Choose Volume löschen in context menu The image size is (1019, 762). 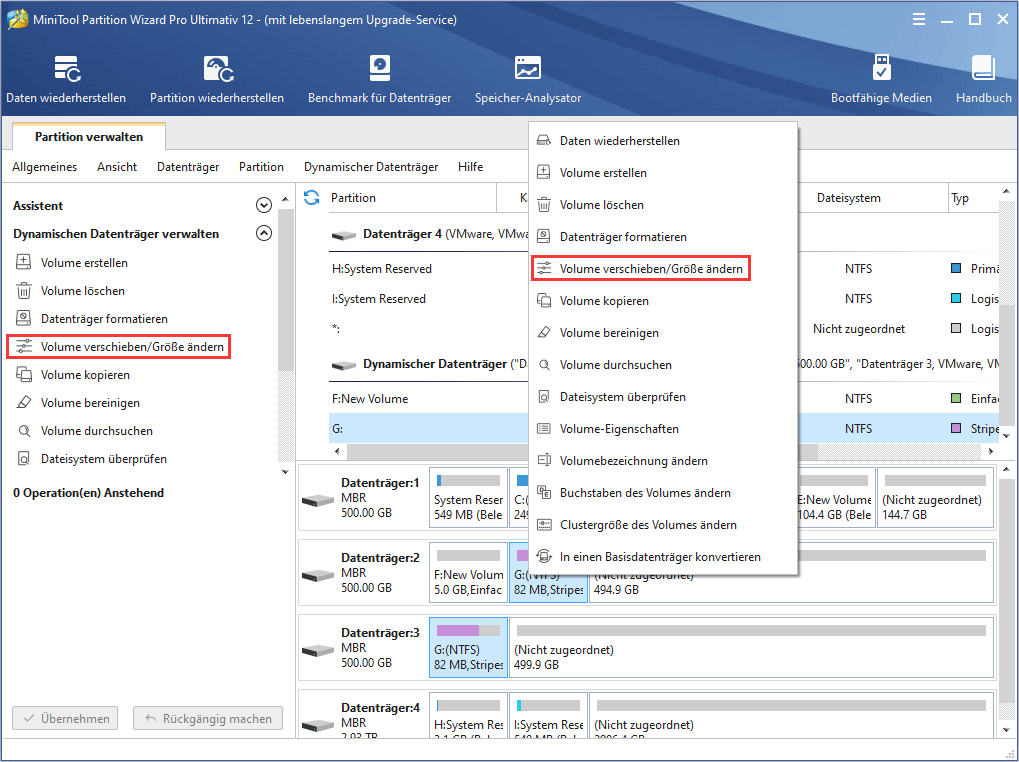point(663,205)
